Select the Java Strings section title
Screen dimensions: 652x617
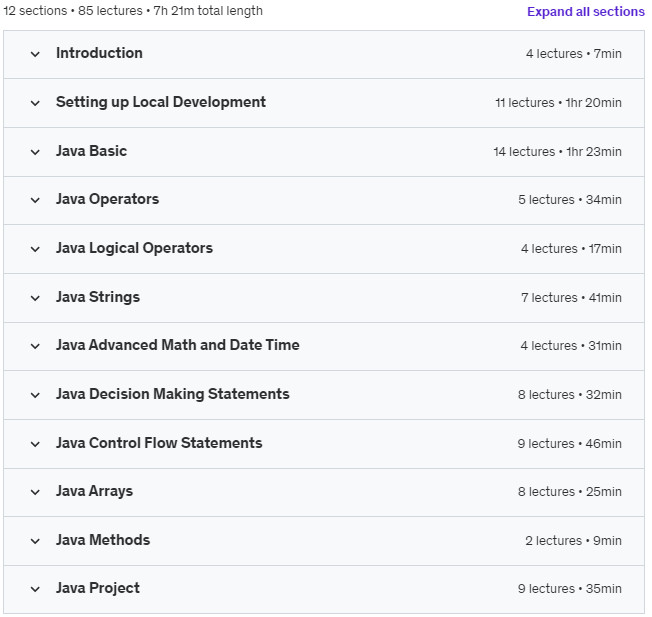98,297
